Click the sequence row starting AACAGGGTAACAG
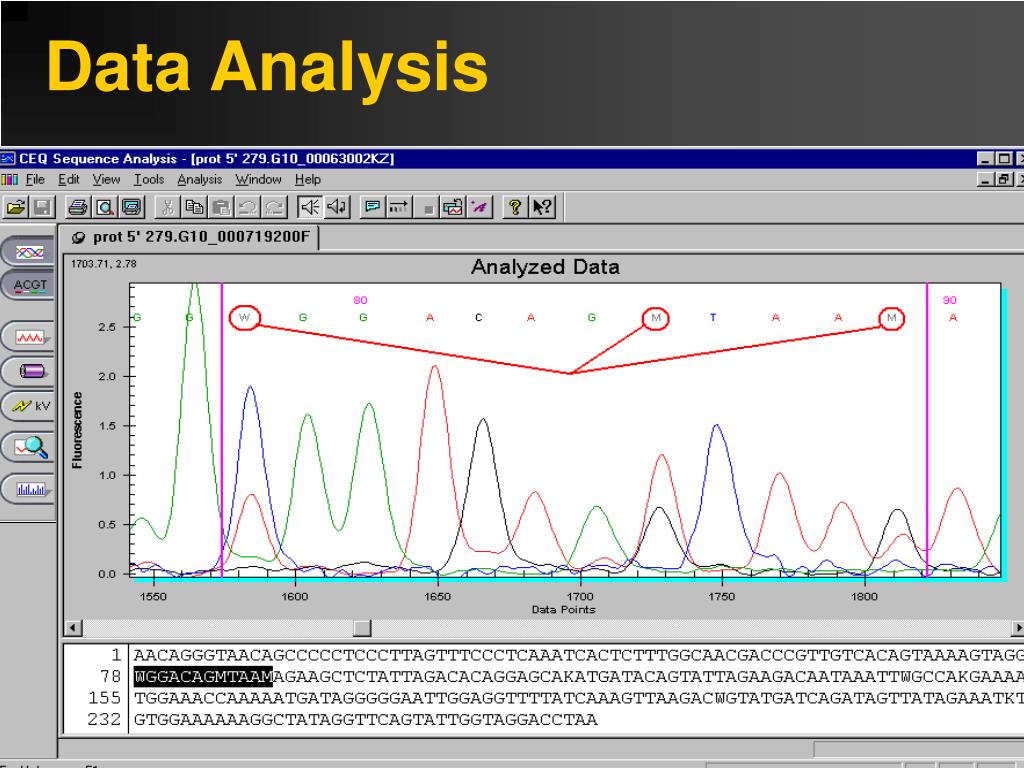The width and height of the screenshot is (1024, 768). pos(577,655)
